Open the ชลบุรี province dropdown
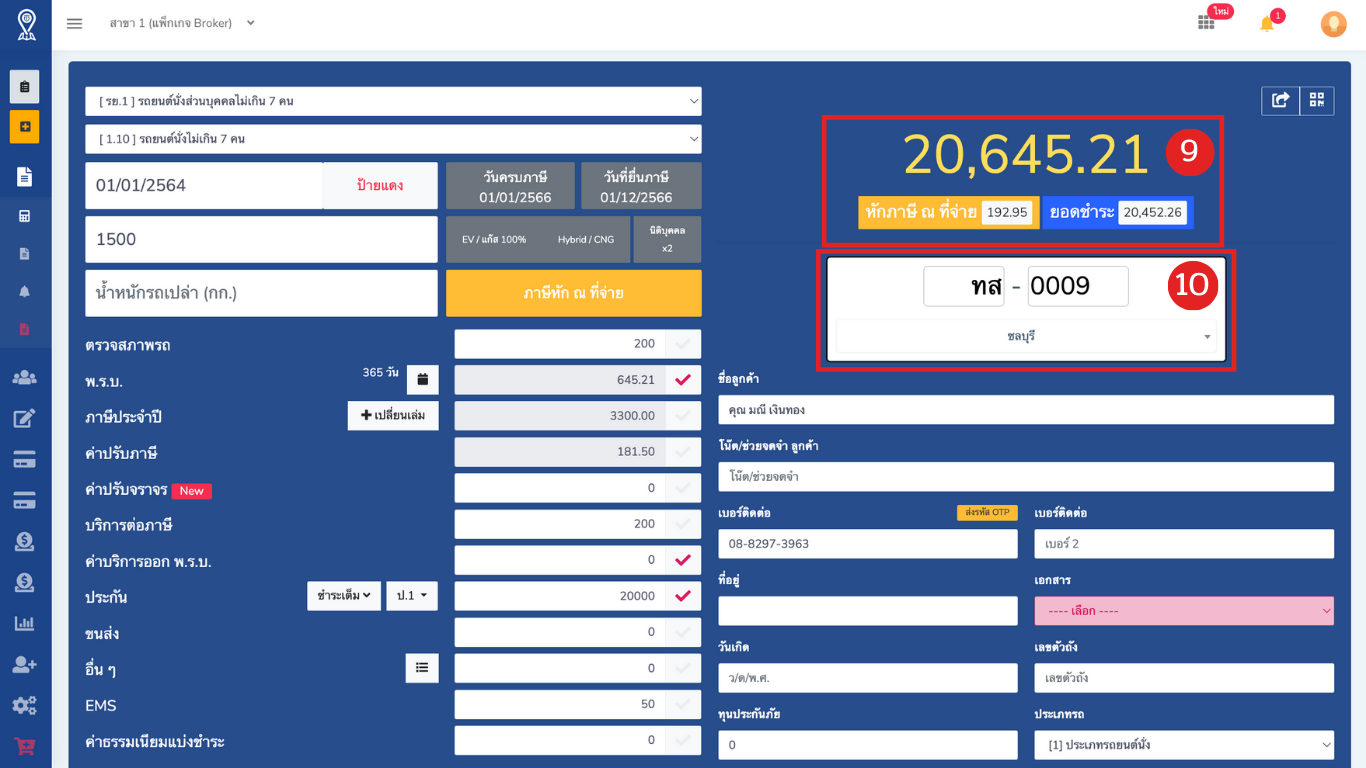The height and width of the screenshot is (768, 1366). tap(1026, 337)
